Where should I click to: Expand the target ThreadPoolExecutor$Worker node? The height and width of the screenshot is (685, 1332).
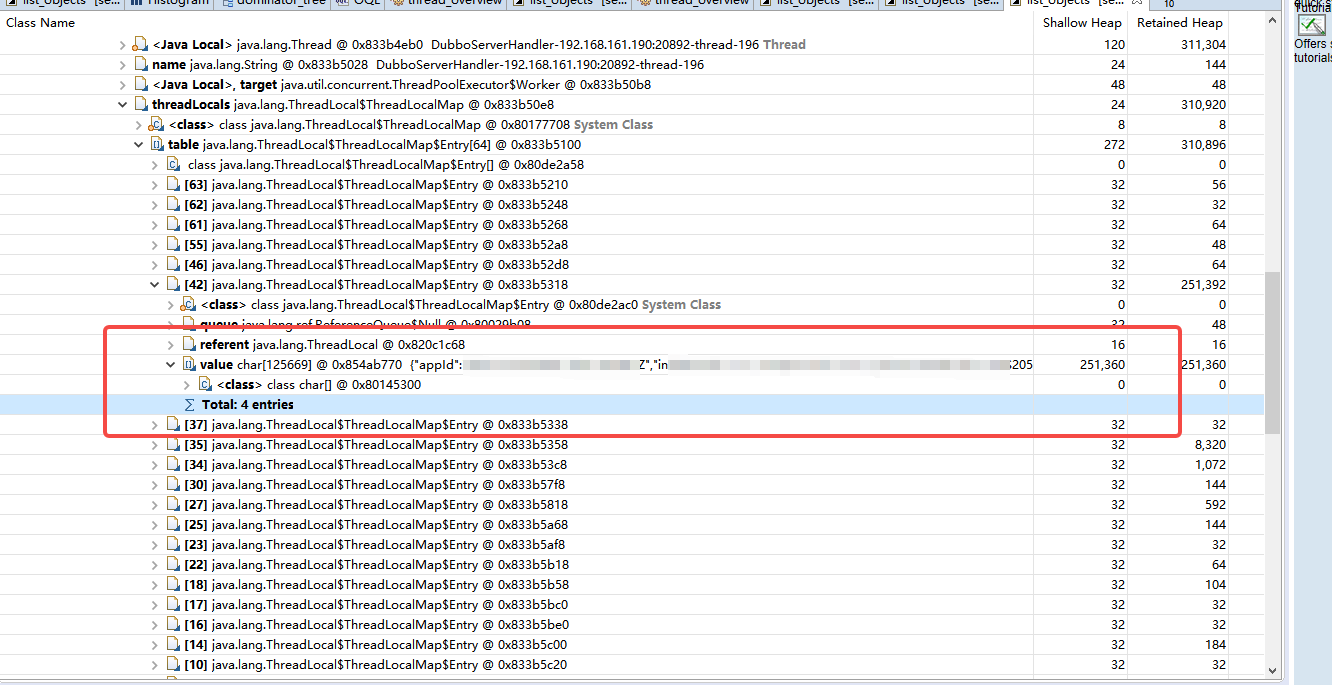pos(123,85)
